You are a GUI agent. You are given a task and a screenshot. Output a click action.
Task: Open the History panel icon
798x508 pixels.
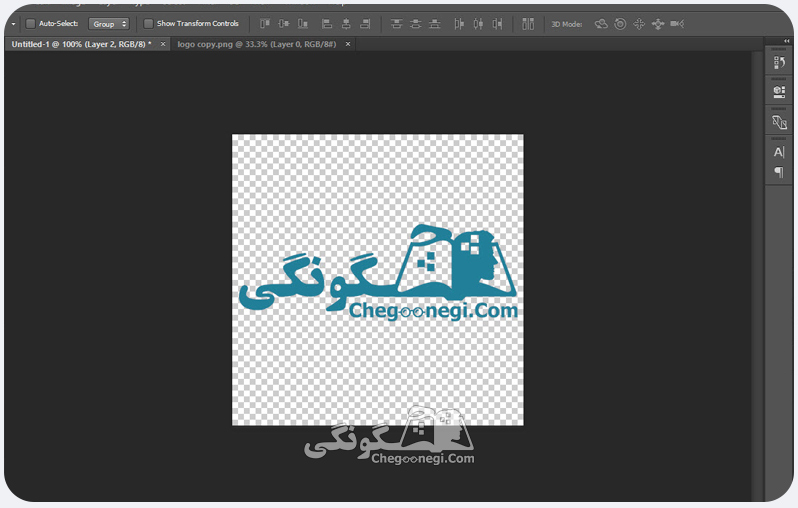(x=779, y=63)
